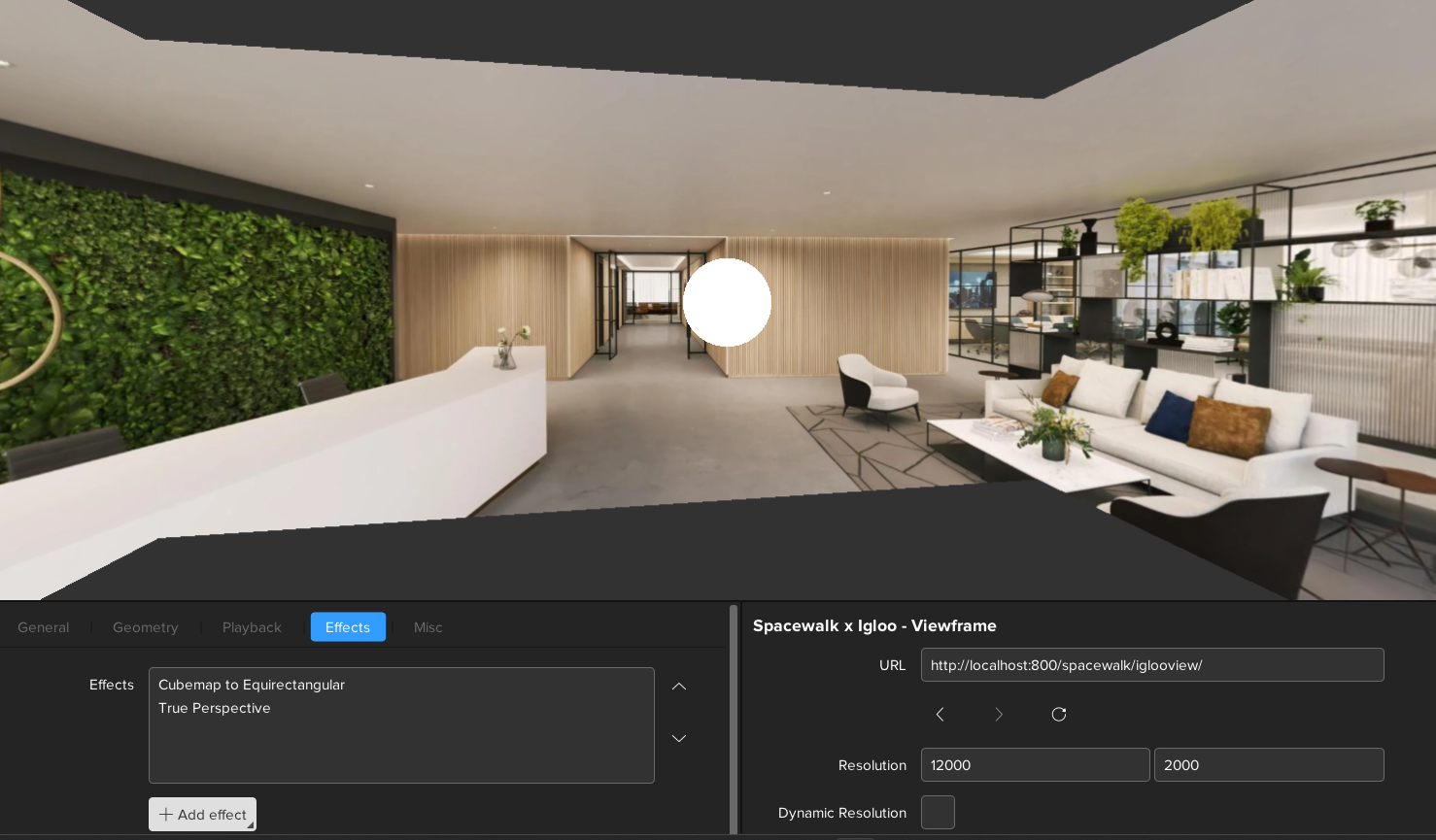Open the Add effect dropdown button
1436x840 pixels.
point(202,815)
